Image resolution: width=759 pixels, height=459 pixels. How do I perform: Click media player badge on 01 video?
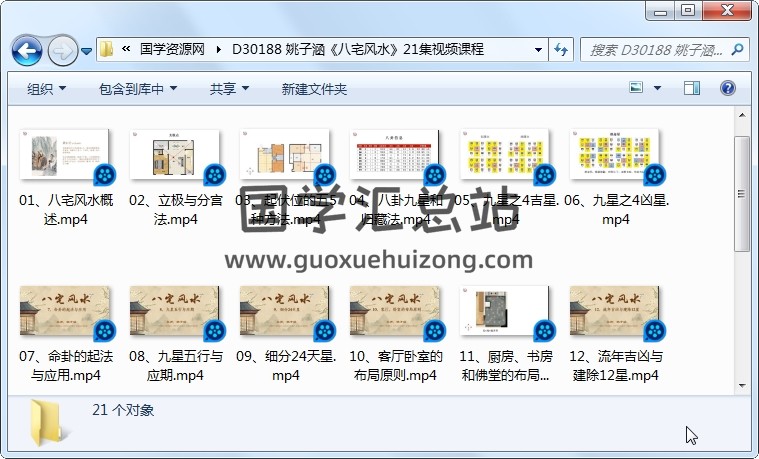(x=105, y=175)
